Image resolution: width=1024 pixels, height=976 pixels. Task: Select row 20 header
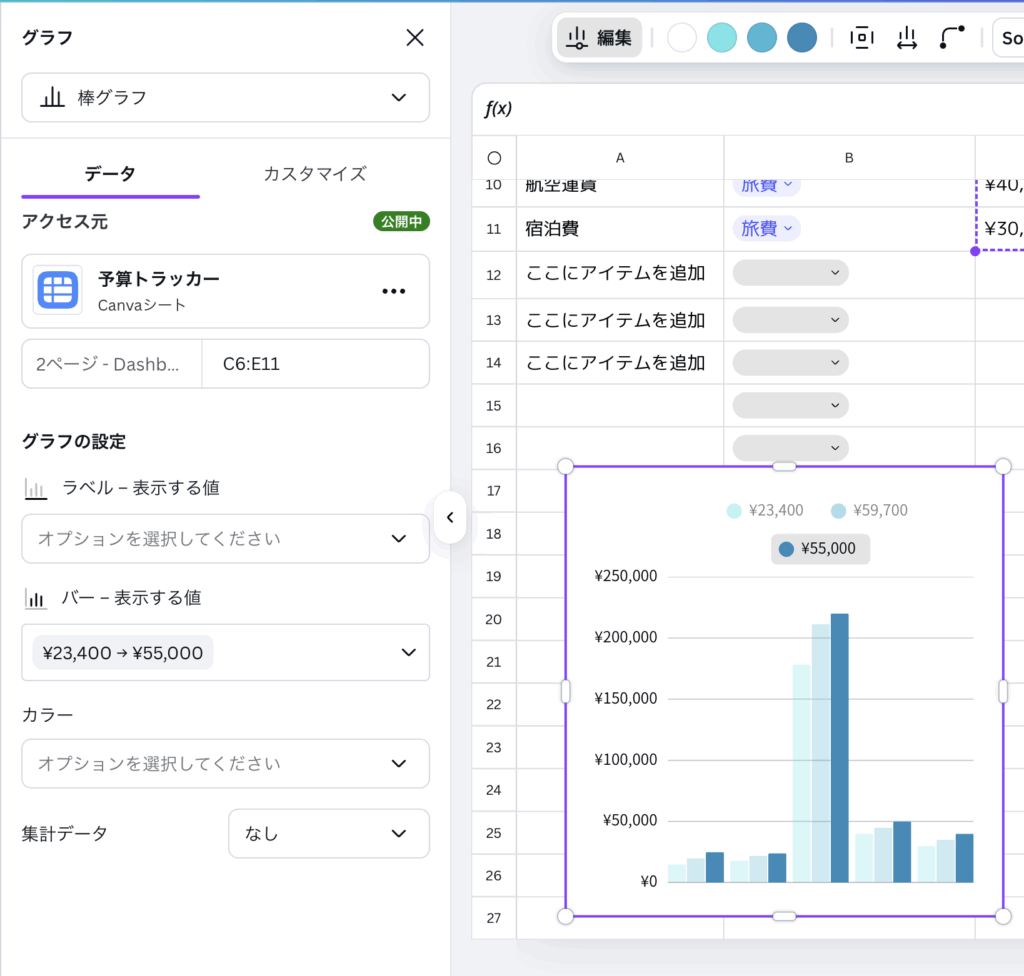click(494, 619)
